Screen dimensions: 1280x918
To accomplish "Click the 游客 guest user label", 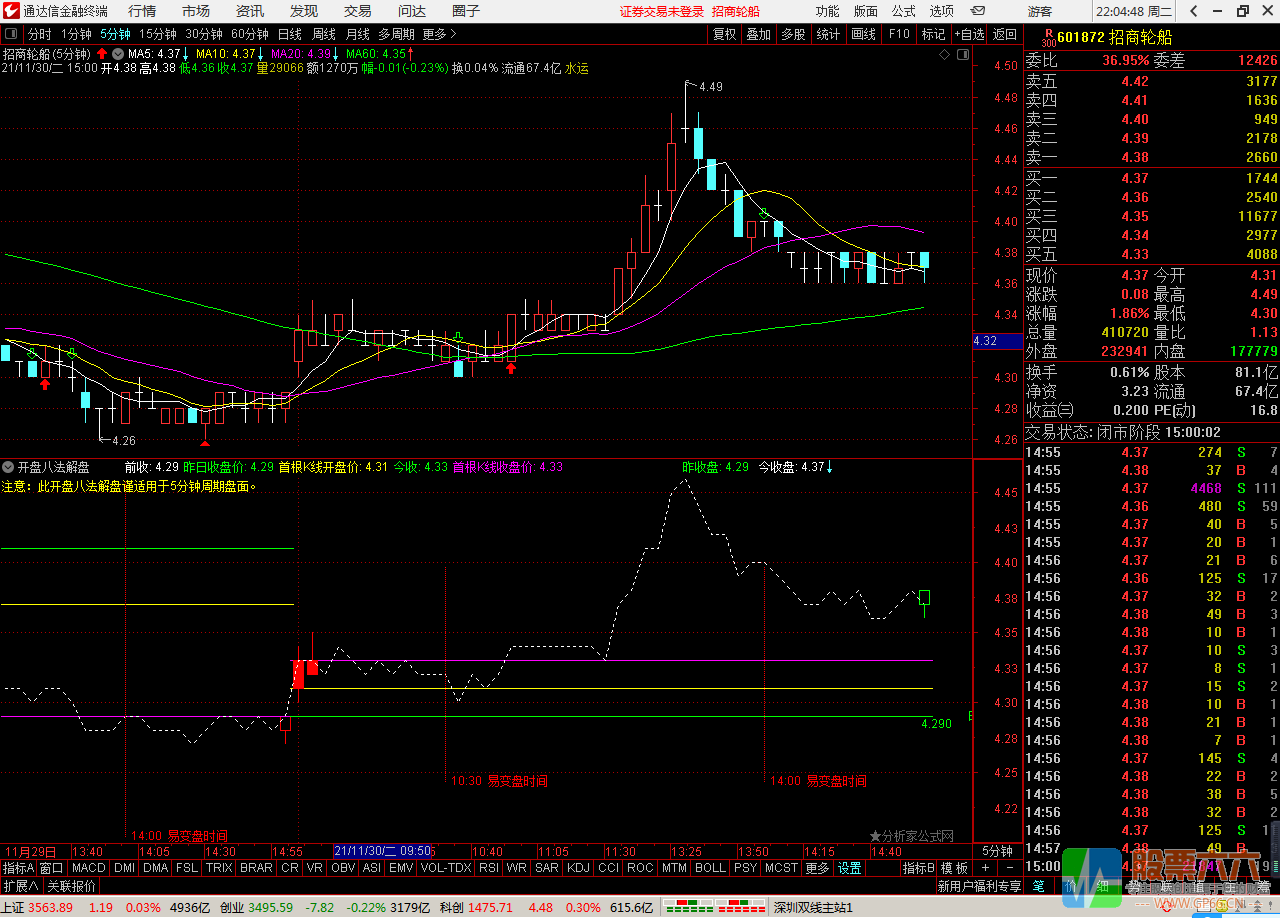I will coord(1040,11).
